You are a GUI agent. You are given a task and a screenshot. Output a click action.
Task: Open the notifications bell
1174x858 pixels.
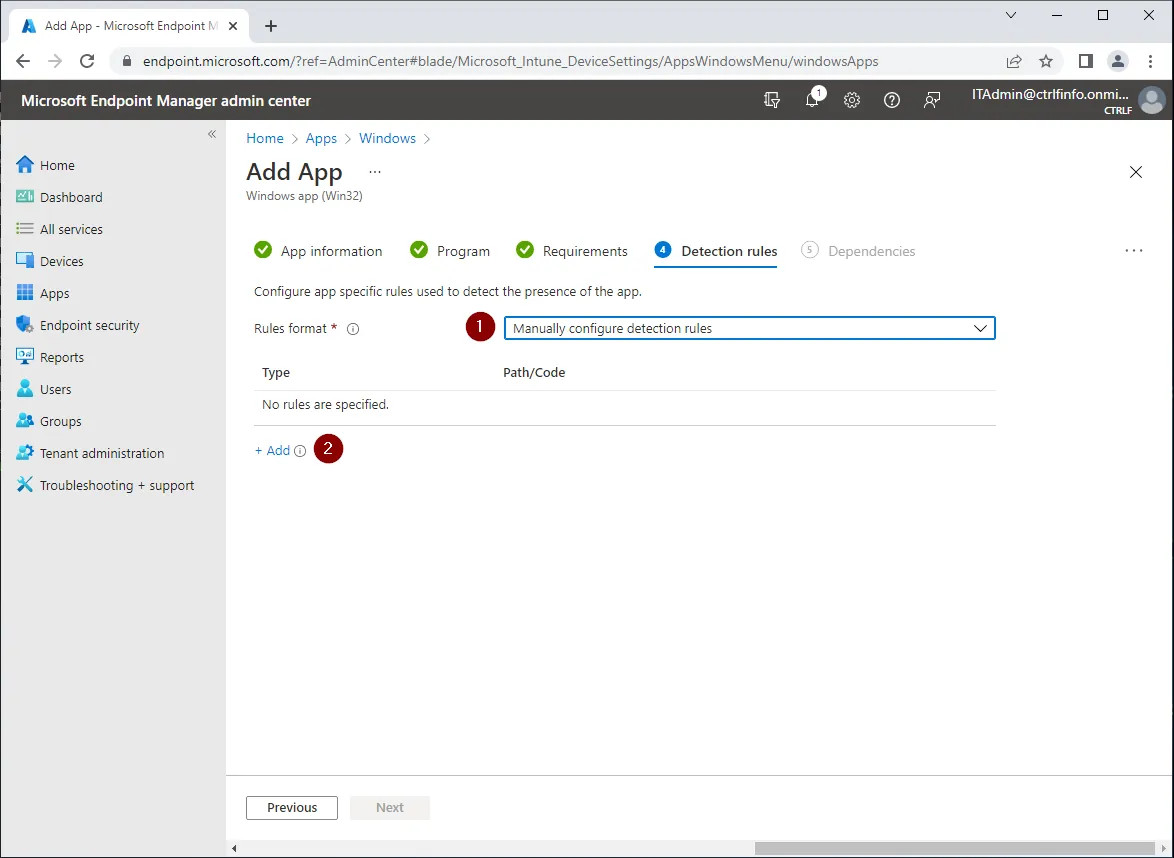[x=812, y=100]
